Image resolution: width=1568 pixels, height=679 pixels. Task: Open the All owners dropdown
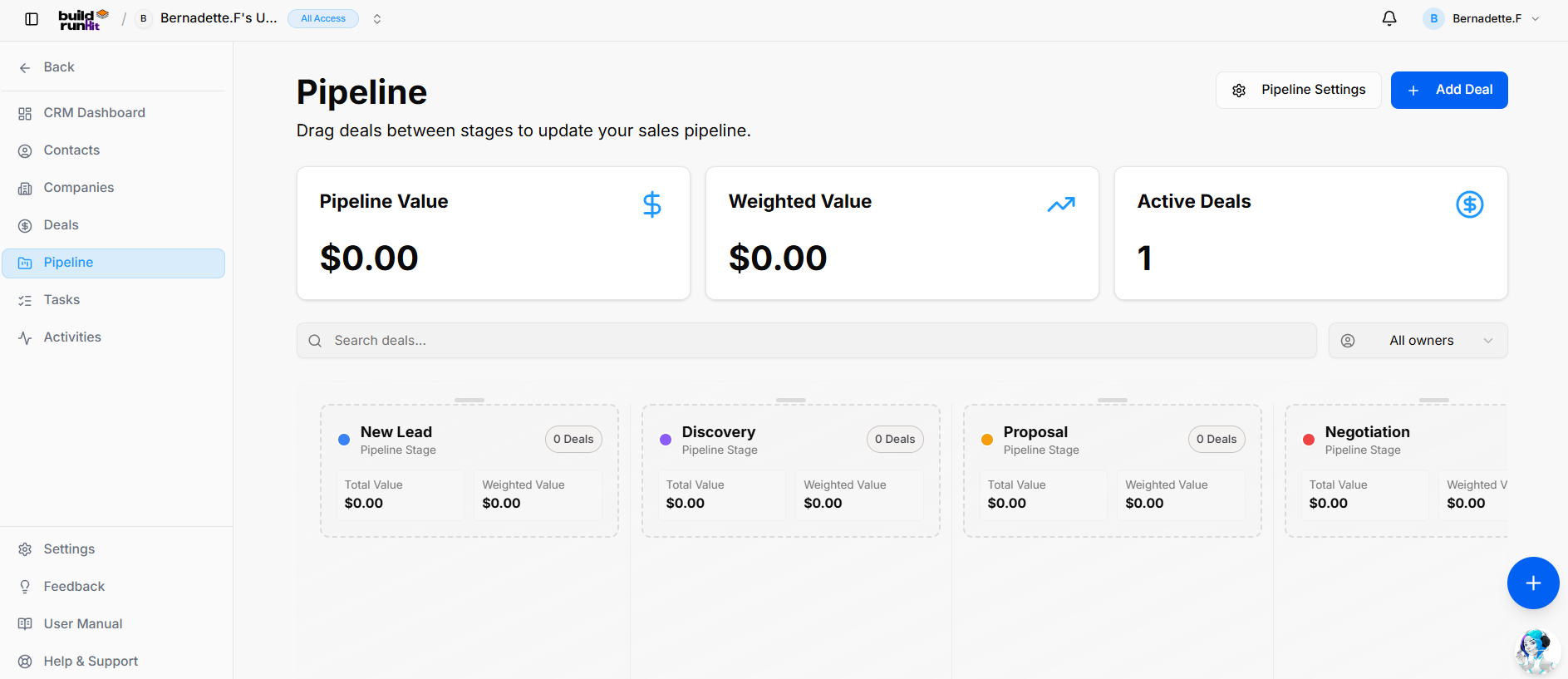point(1418,341)
